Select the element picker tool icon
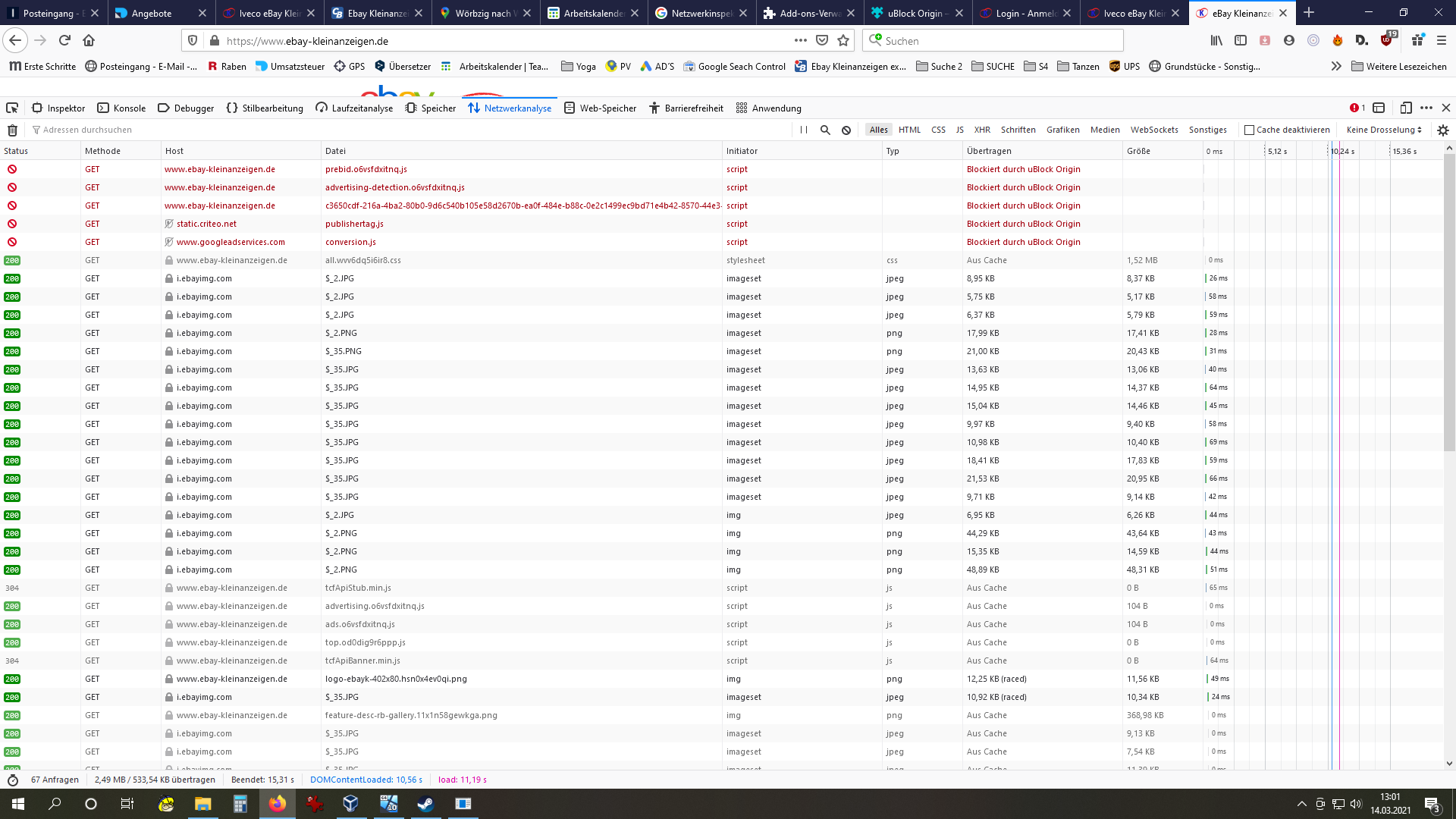Image resolution: width=1456 pixels, height=819 pixels. tap(12, 108)
